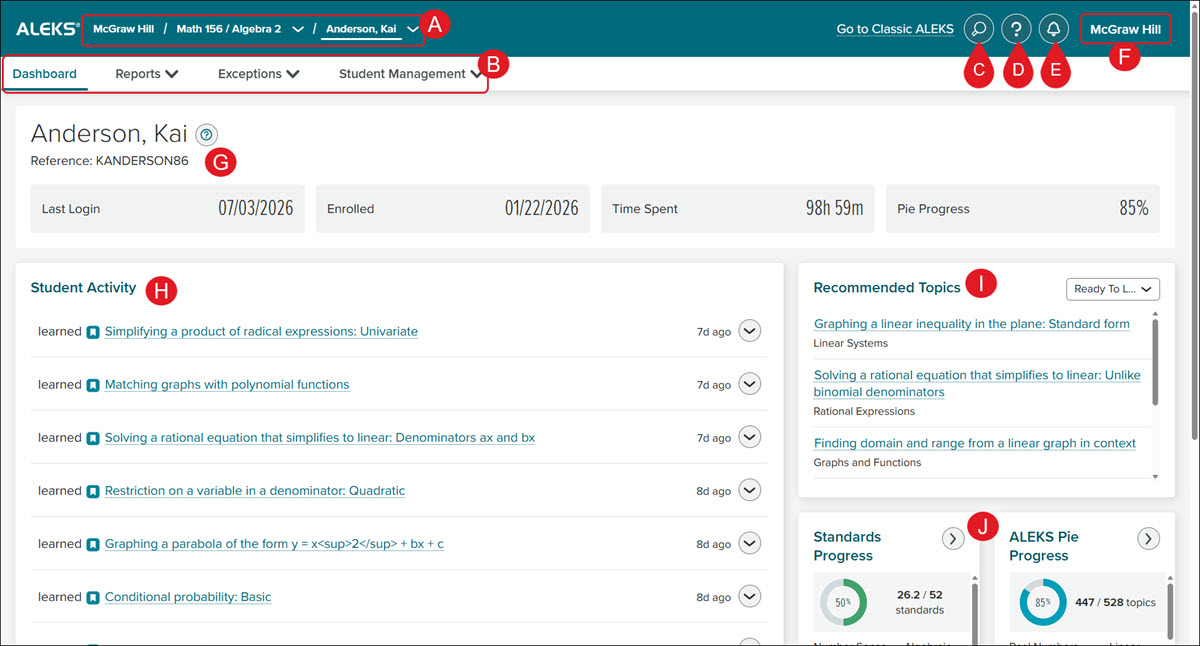Click bookmark icon for Graphing a parabola topic

click(92, 544)
